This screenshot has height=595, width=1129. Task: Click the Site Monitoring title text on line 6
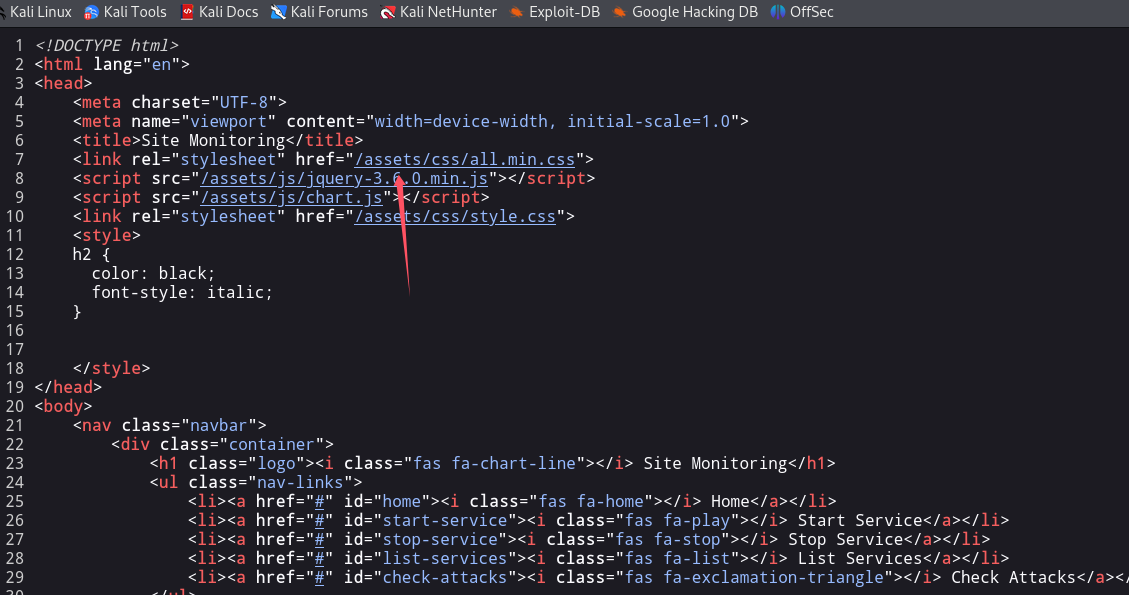click(x=213, y=140)
